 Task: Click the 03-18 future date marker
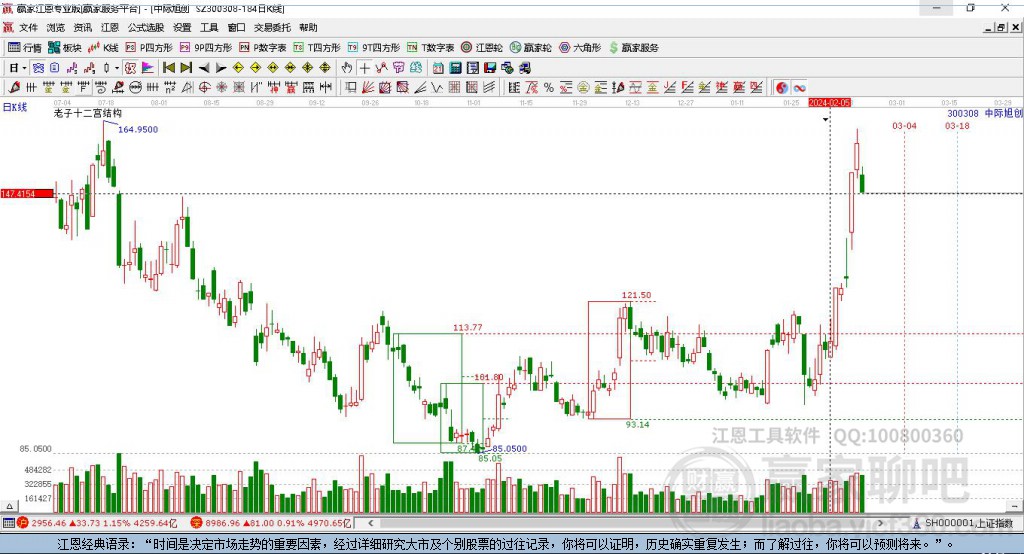click(957, 125)
